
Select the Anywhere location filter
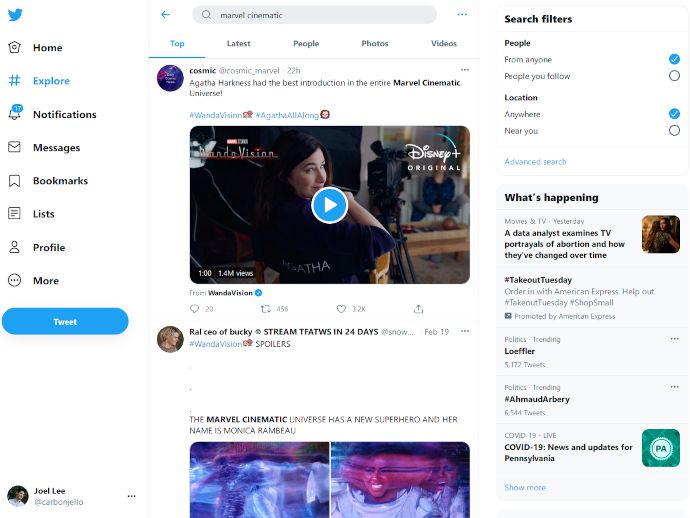pyautogui.click(x=674, y=114)
